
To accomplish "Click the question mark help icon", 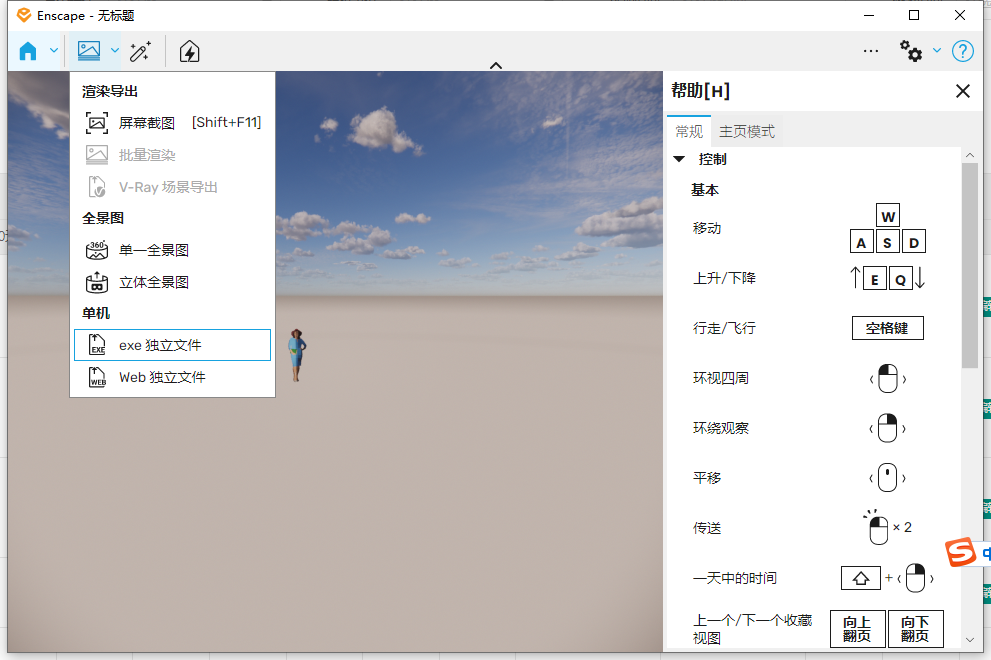I will 963,51.
